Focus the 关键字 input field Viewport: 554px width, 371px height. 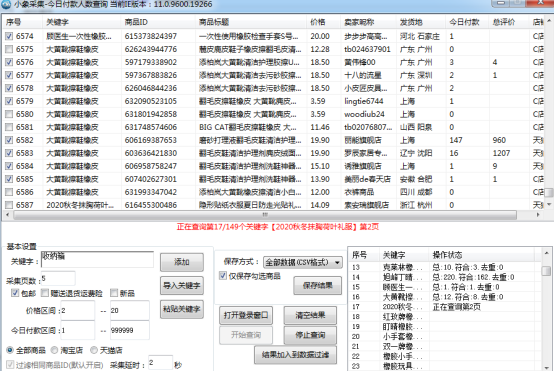tap(98, 259)
